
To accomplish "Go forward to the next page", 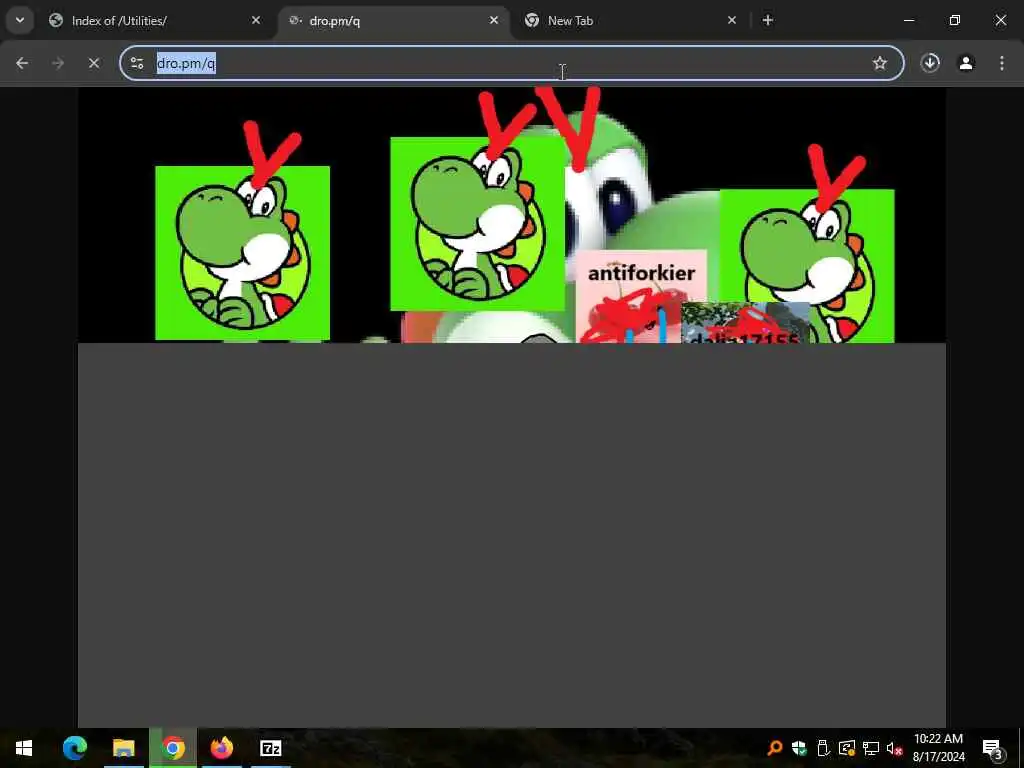I will click(x=58, y=63).
